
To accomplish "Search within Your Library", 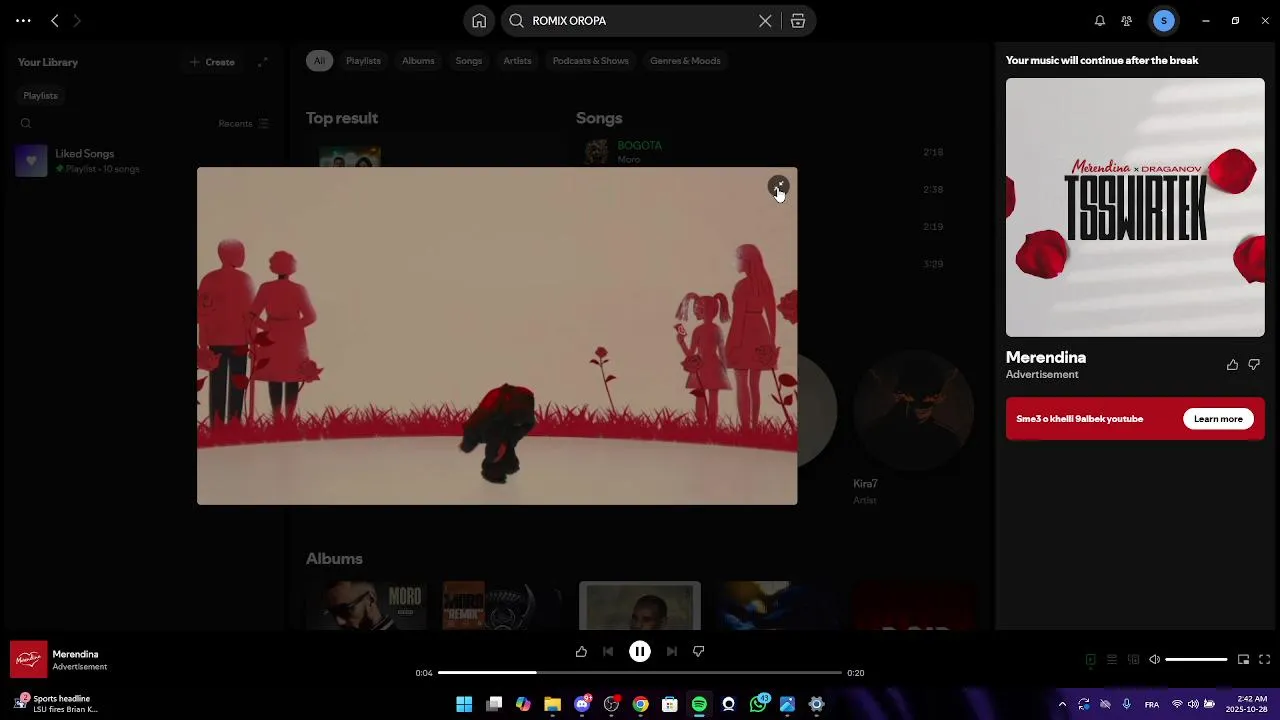I will coord(26,124).
